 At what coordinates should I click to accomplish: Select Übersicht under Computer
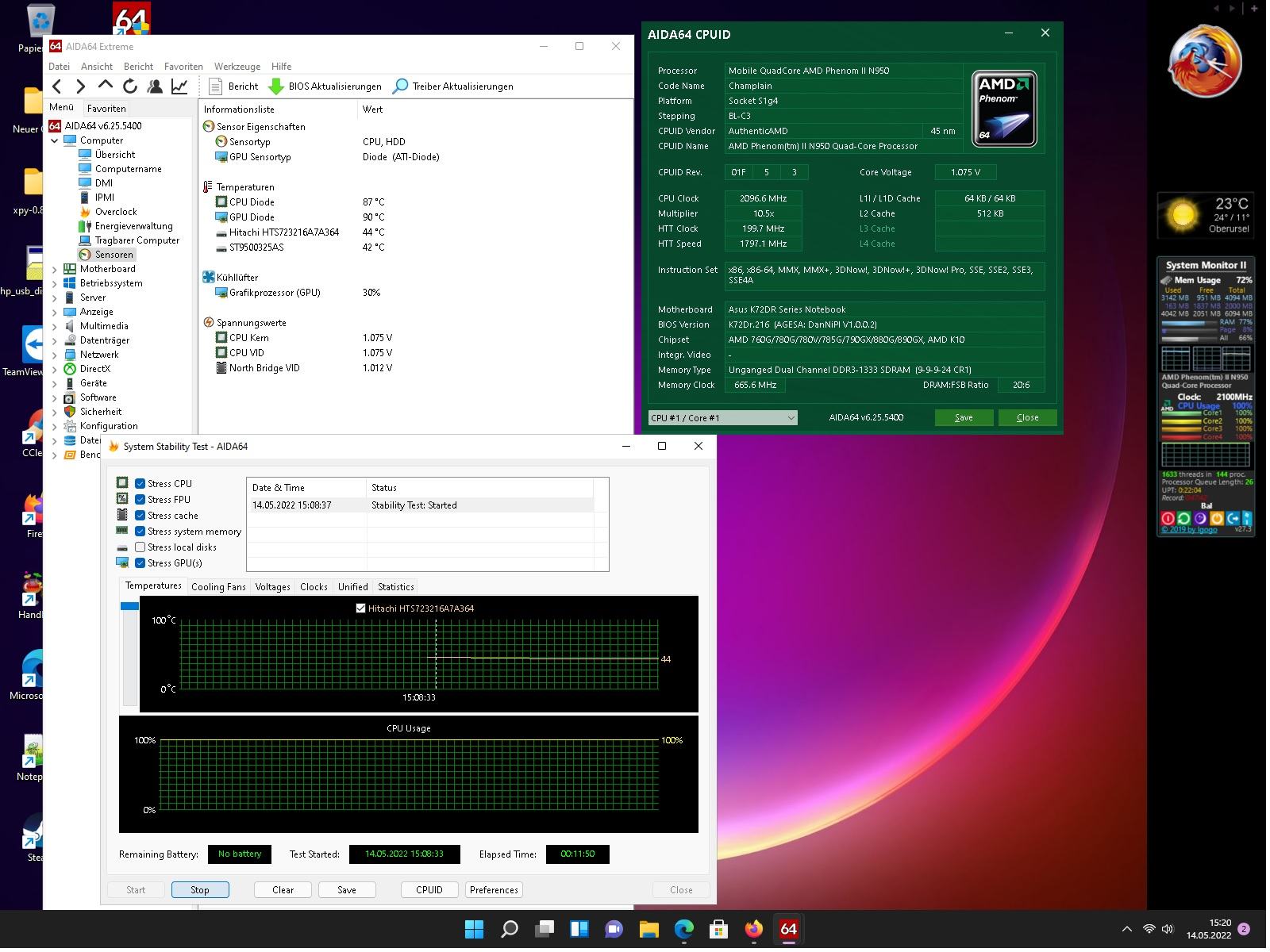[107, 155]
